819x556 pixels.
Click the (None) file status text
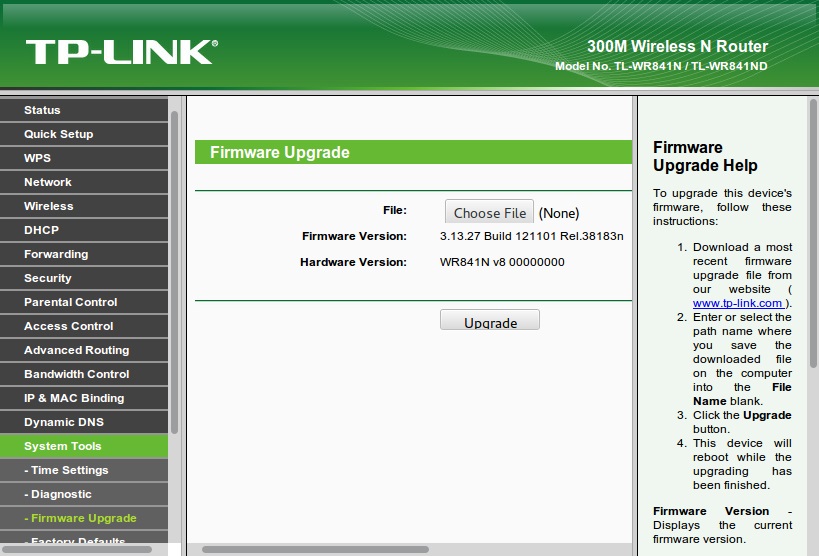point(559,213)
